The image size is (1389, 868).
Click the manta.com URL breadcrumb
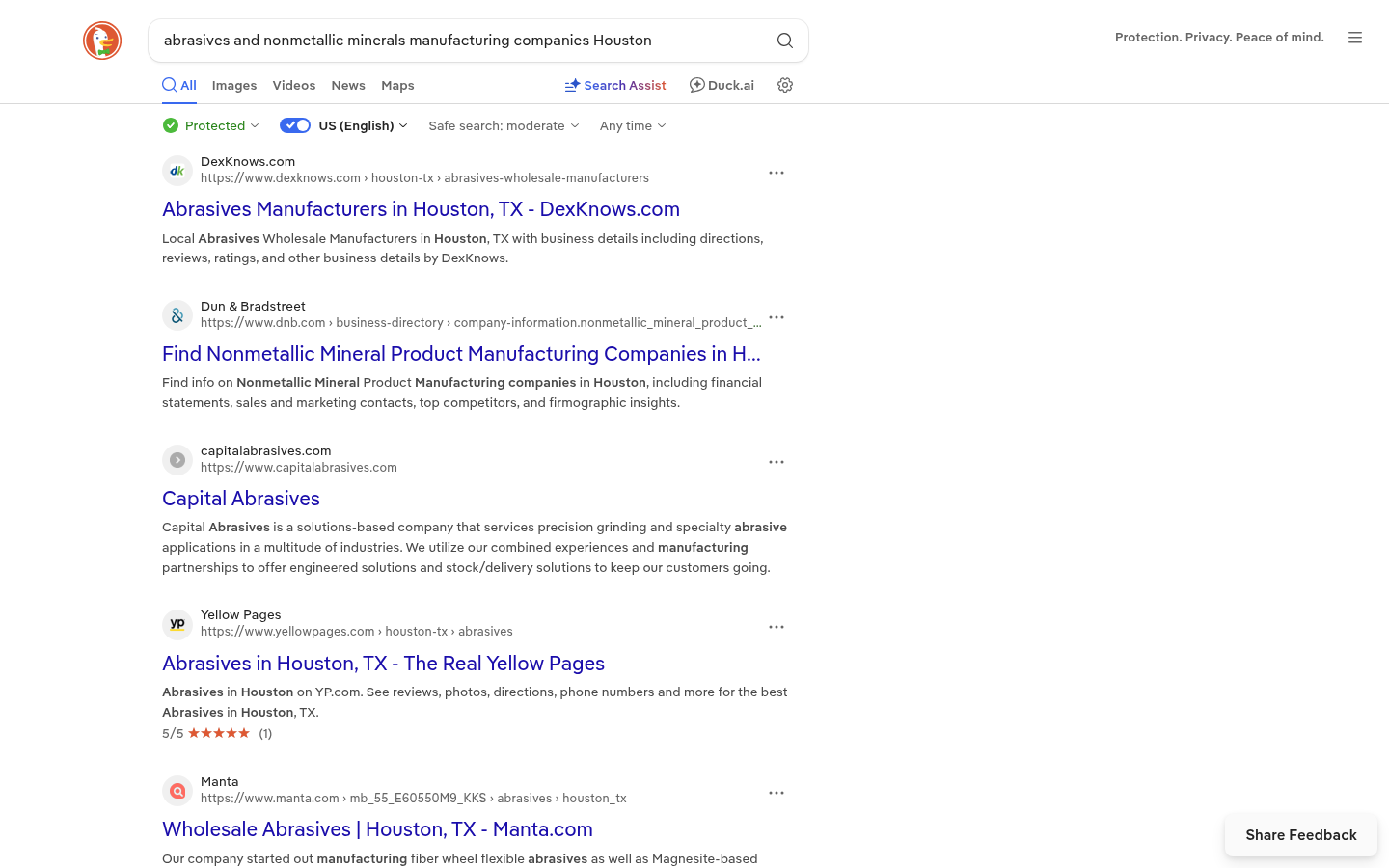pos(414,799)
